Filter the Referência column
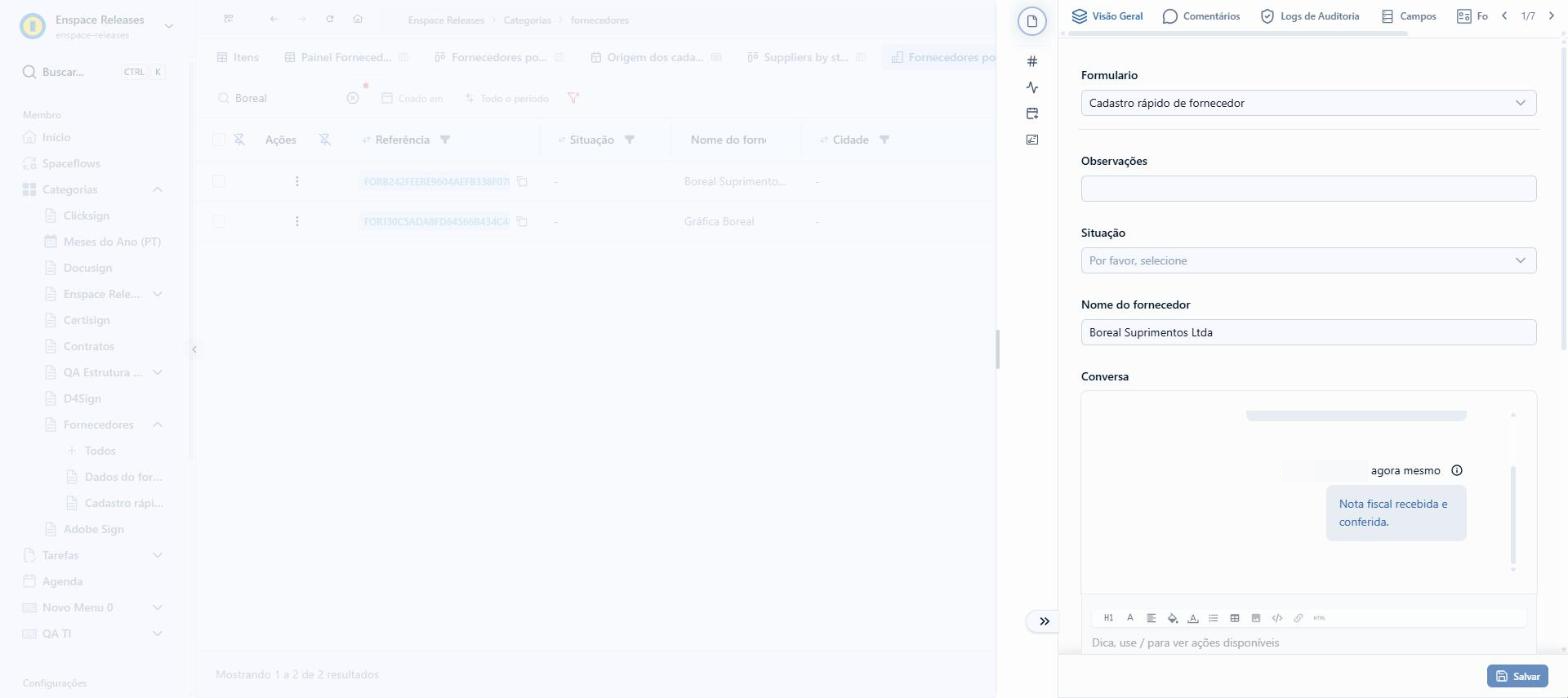The image size is (1568, 698). point(445,140)
